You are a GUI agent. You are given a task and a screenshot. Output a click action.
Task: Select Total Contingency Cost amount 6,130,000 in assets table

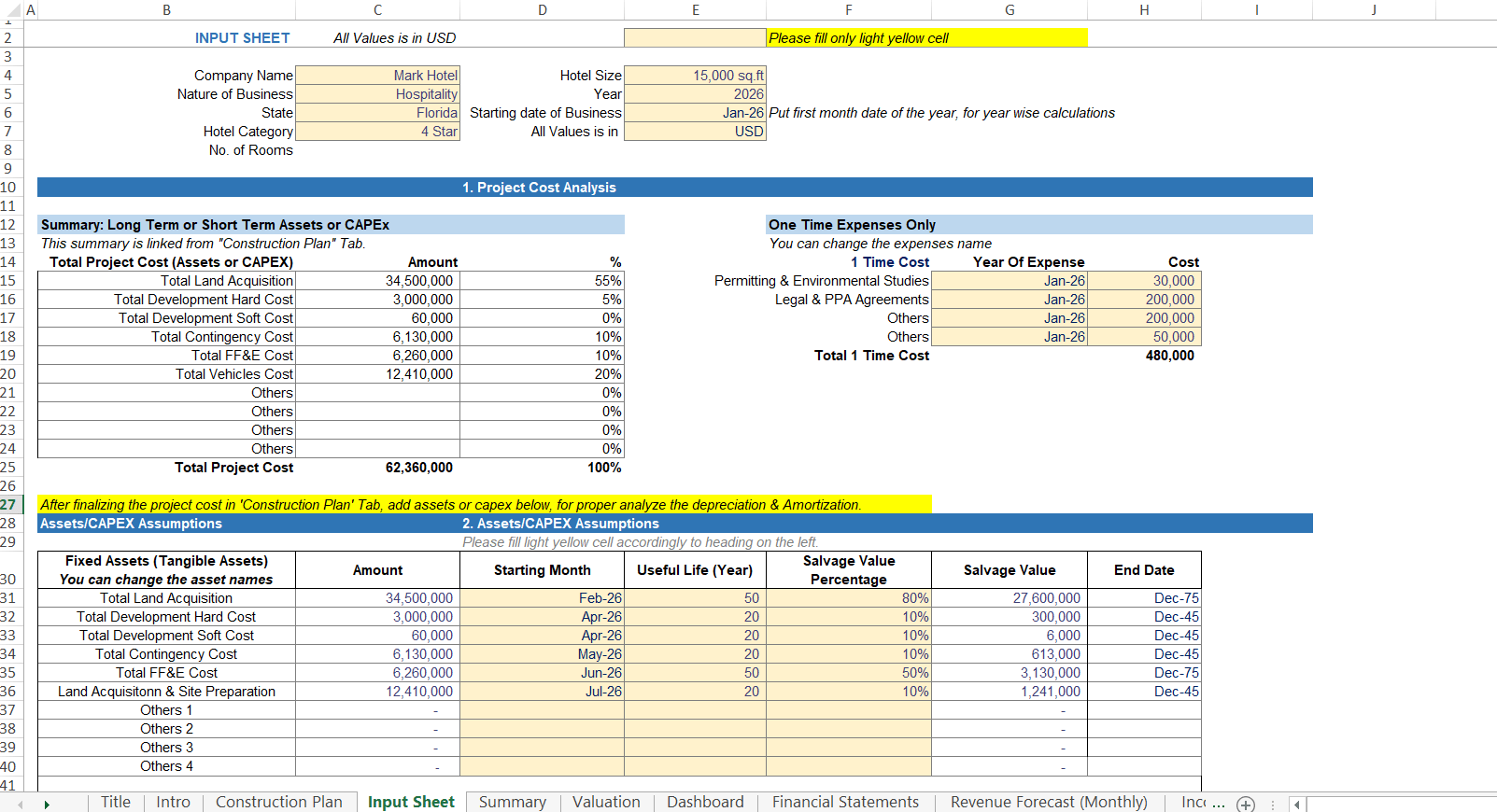(x=377, y=654)
